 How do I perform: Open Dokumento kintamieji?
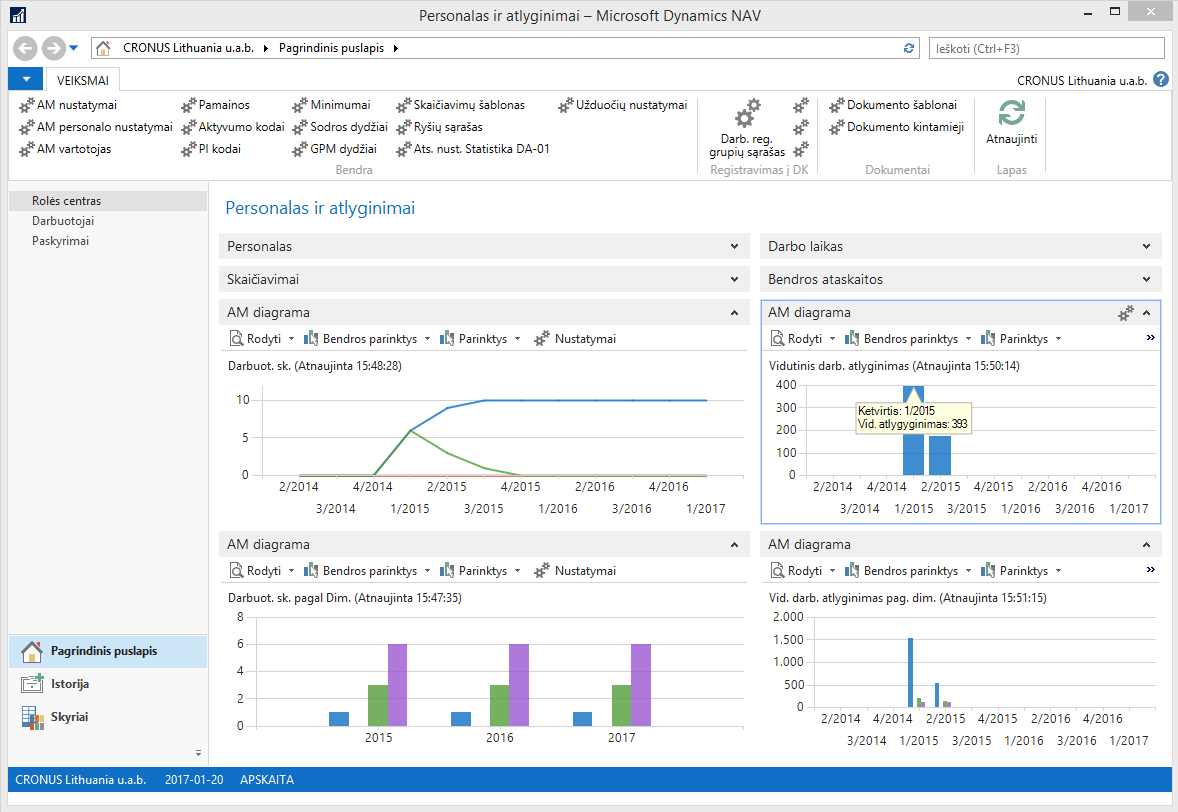click(897, 127)
